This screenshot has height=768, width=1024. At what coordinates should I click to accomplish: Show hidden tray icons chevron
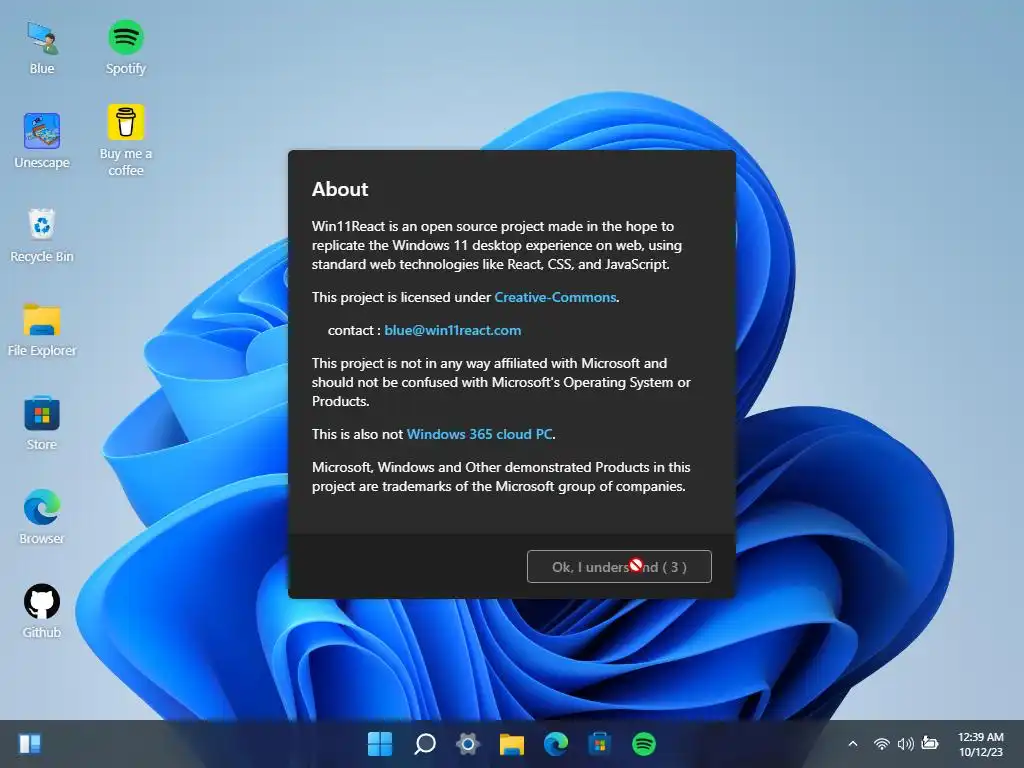(853, 744)
